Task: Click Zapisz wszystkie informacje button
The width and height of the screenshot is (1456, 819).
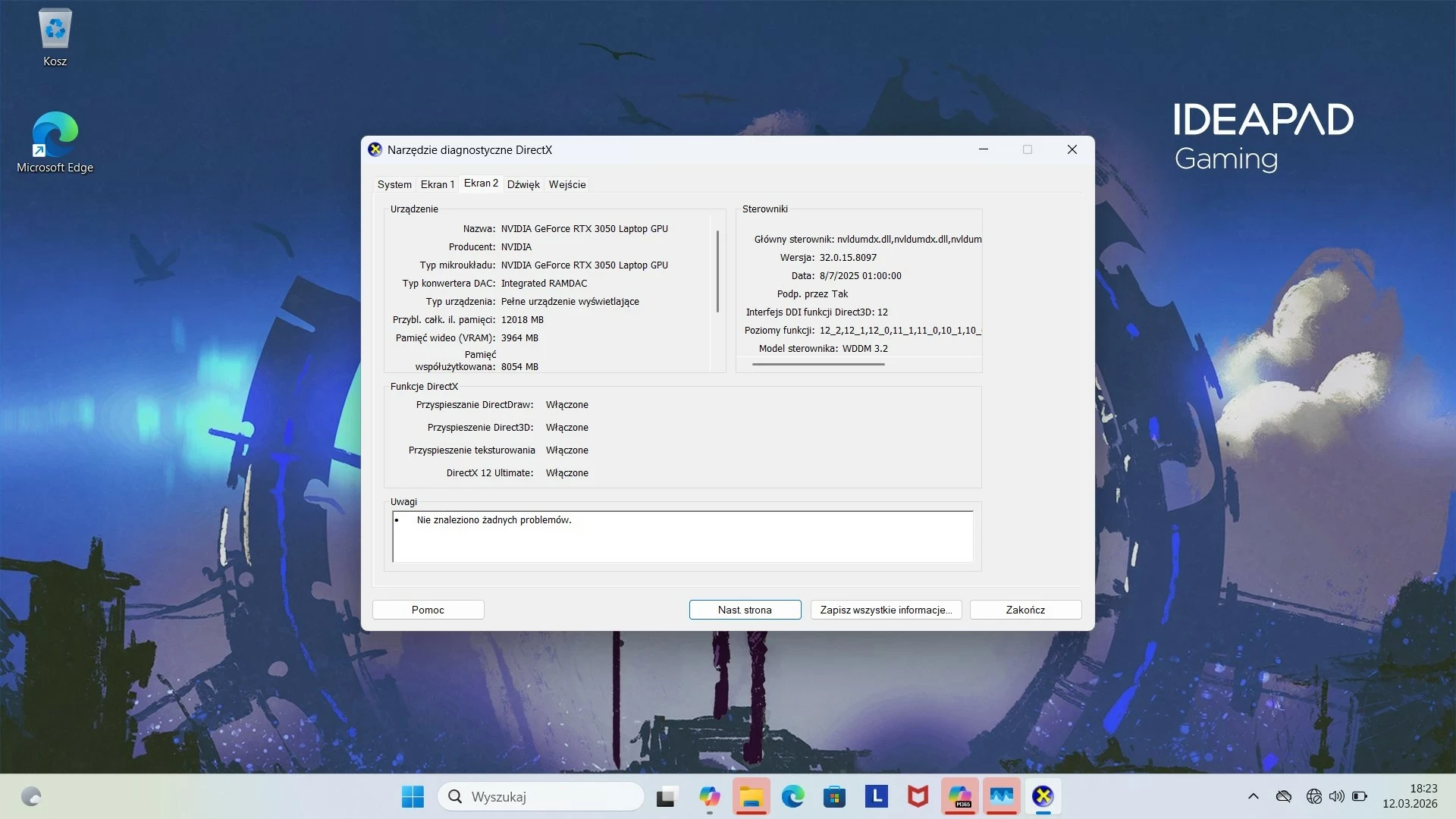Action: (886, 609)
